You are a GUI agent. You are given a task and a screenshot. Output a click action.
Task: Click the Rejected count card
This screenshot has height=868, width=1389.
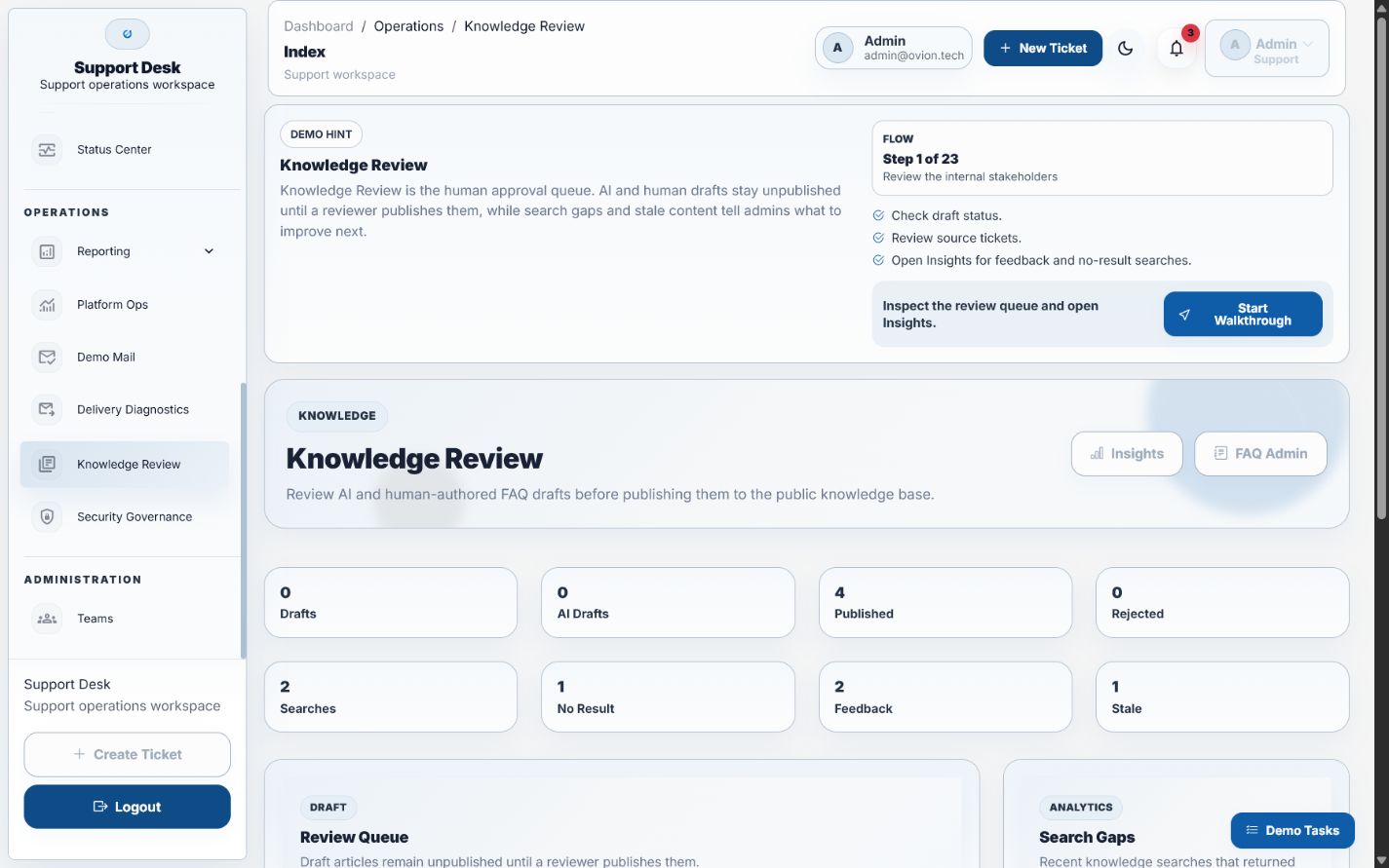click(x=1222, y=603)
